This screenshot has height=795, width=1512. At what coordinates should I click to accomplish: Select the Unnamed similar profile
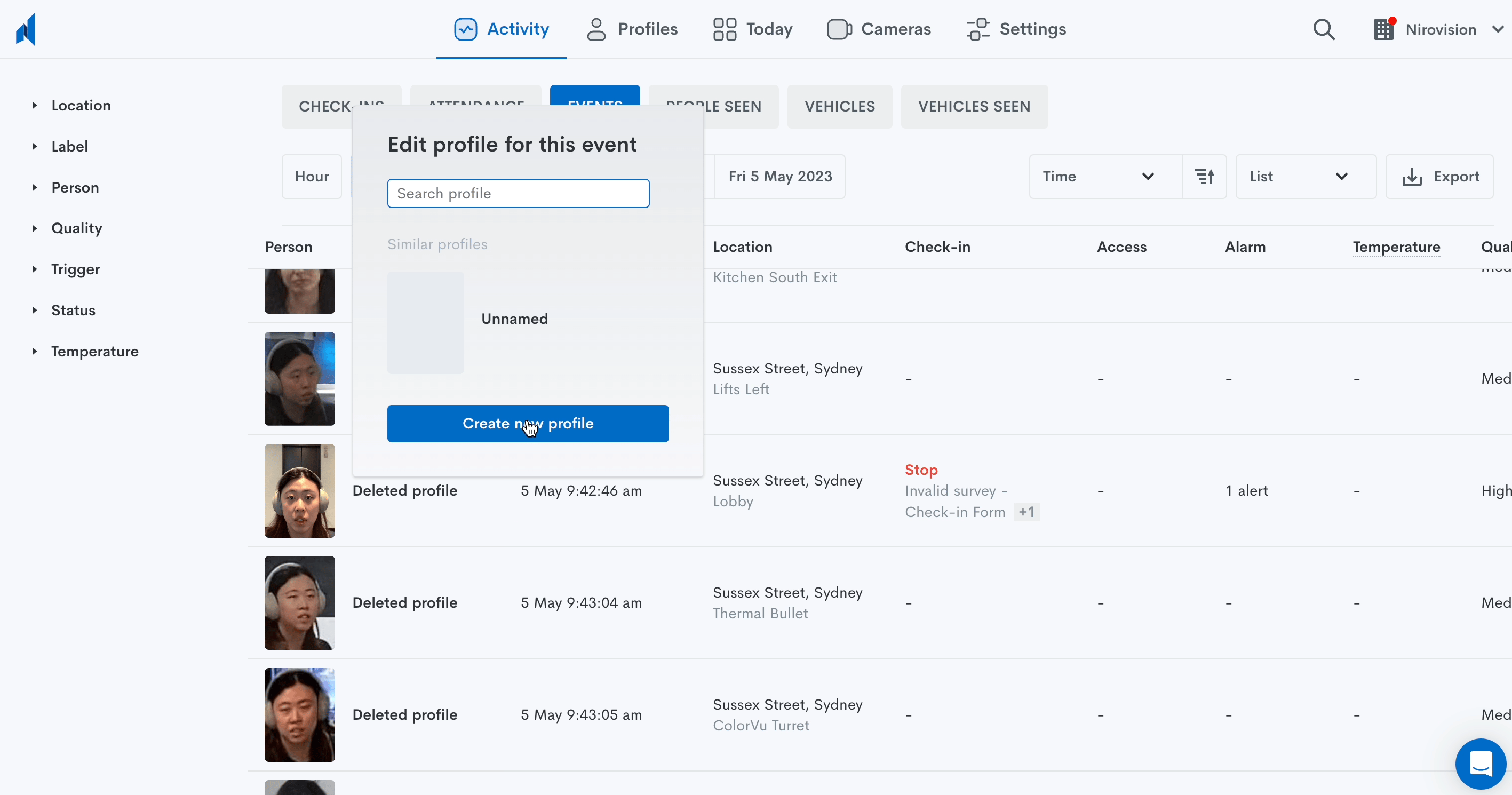(528, 322)
